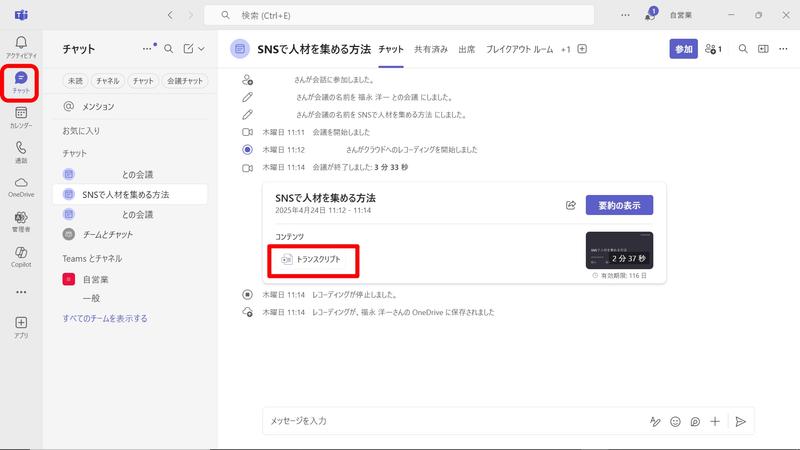Expand new chat options chevron

tap(202, 49)
